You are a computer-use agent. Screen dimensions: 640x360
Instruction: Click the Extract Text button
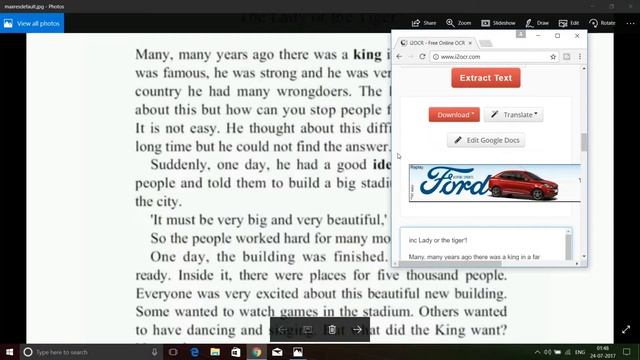(x=486, y=78)
